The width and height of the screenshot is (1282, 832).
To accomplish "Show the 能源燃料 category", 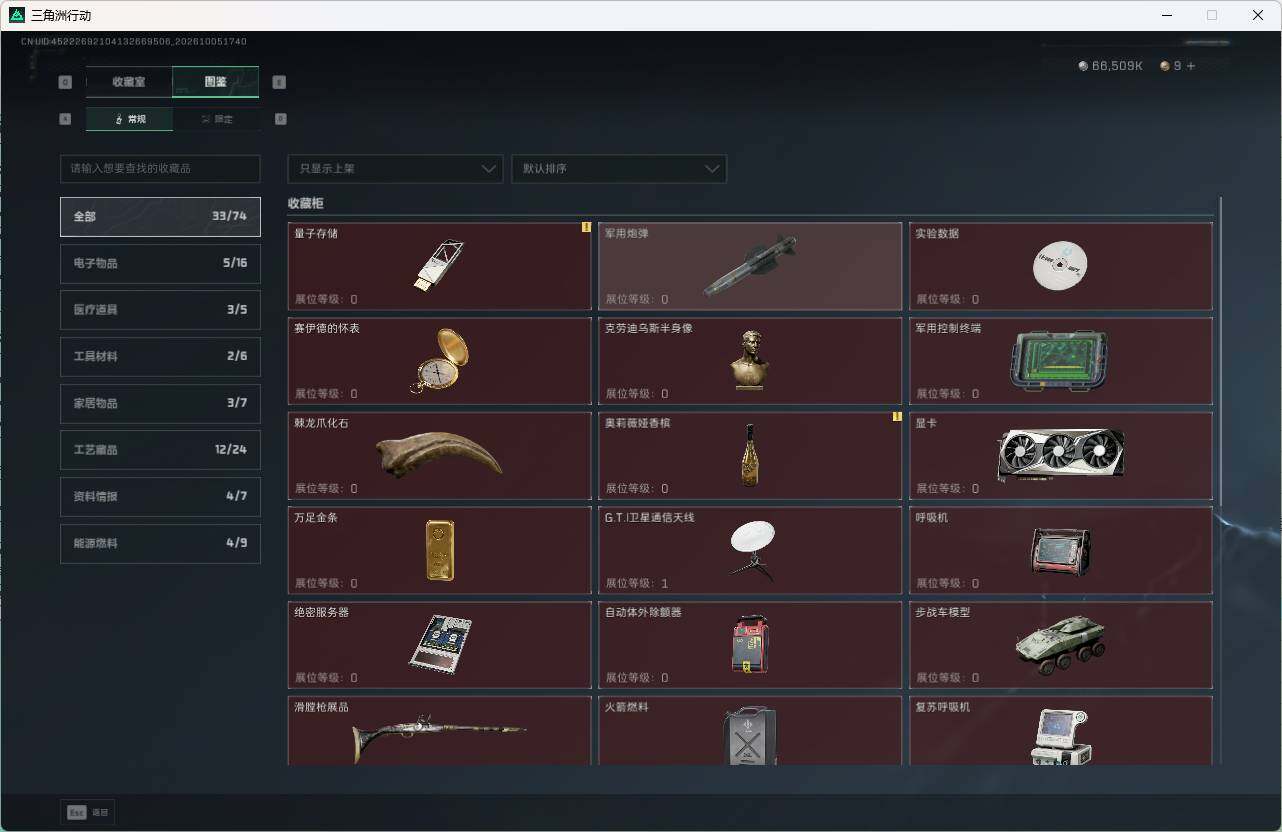I will click(160, 543).
